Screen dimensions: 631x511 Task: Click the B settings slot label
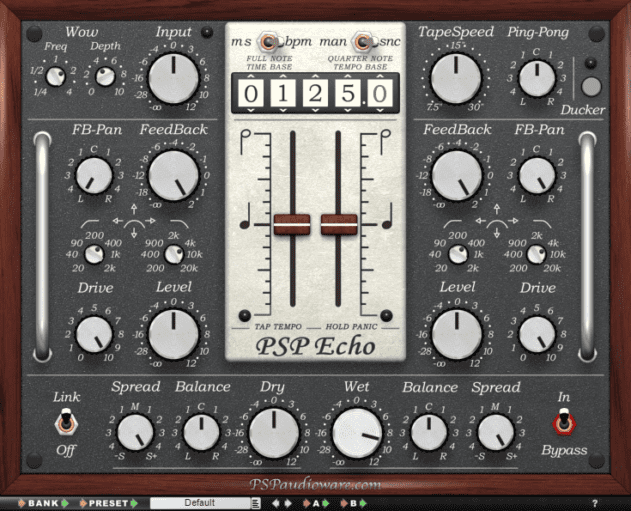pyautogui.click(x=353, y=503)
